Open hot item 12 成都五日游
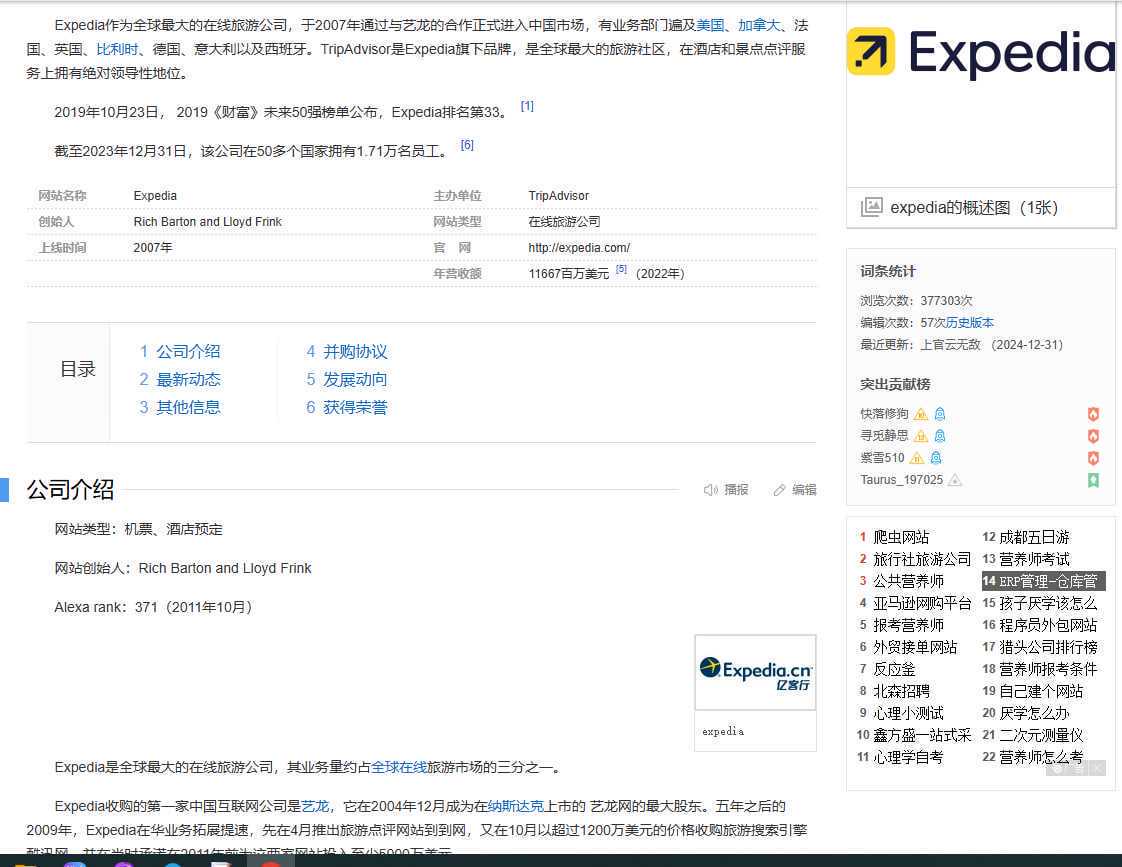The height and width of the screenshot is (867, 1122). 1034,537
